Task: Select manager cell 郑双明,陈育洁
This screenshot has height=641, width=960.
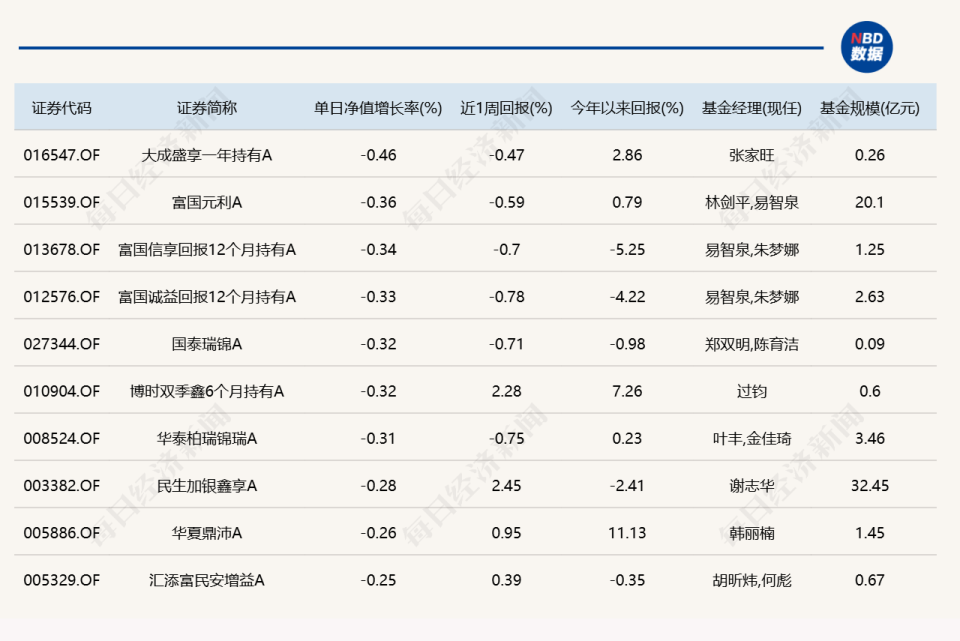Action: [752, 344]
